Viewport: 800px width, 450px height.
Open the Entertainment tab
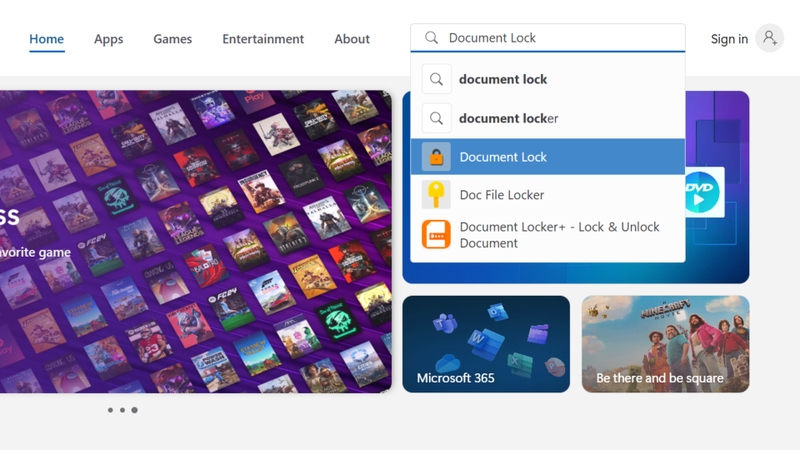(263, 39)
